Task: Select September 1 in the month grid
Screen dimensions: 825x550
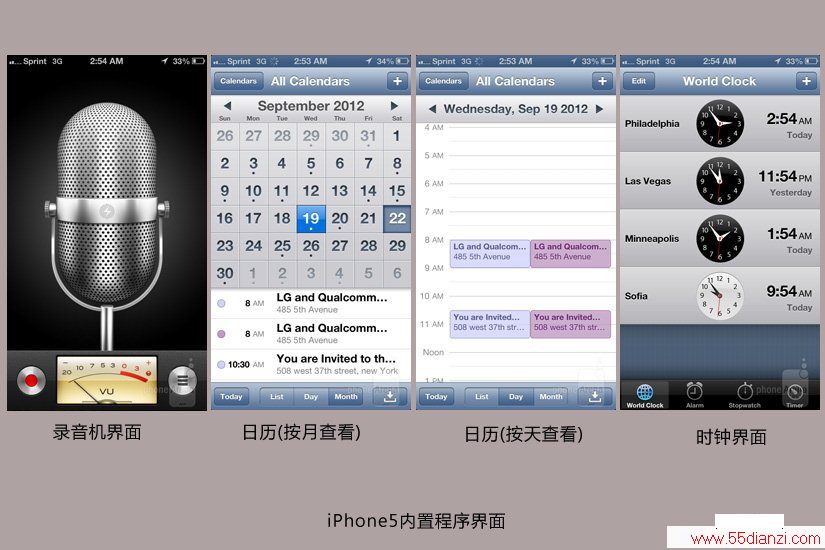Action: 397,136
